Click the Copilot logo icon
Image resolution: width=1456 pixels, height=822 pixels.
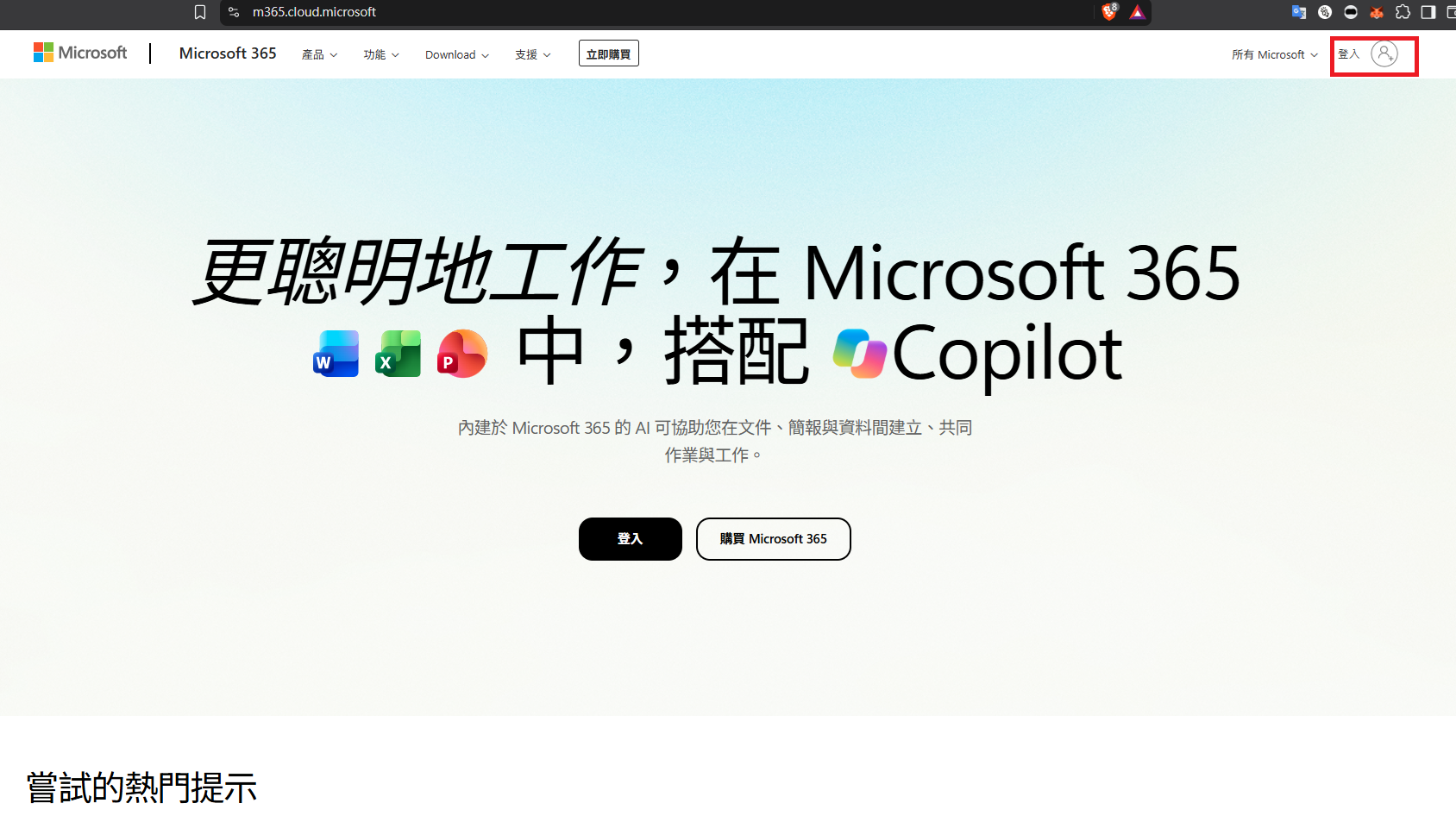pyautogui.click(x=859, y=354)
